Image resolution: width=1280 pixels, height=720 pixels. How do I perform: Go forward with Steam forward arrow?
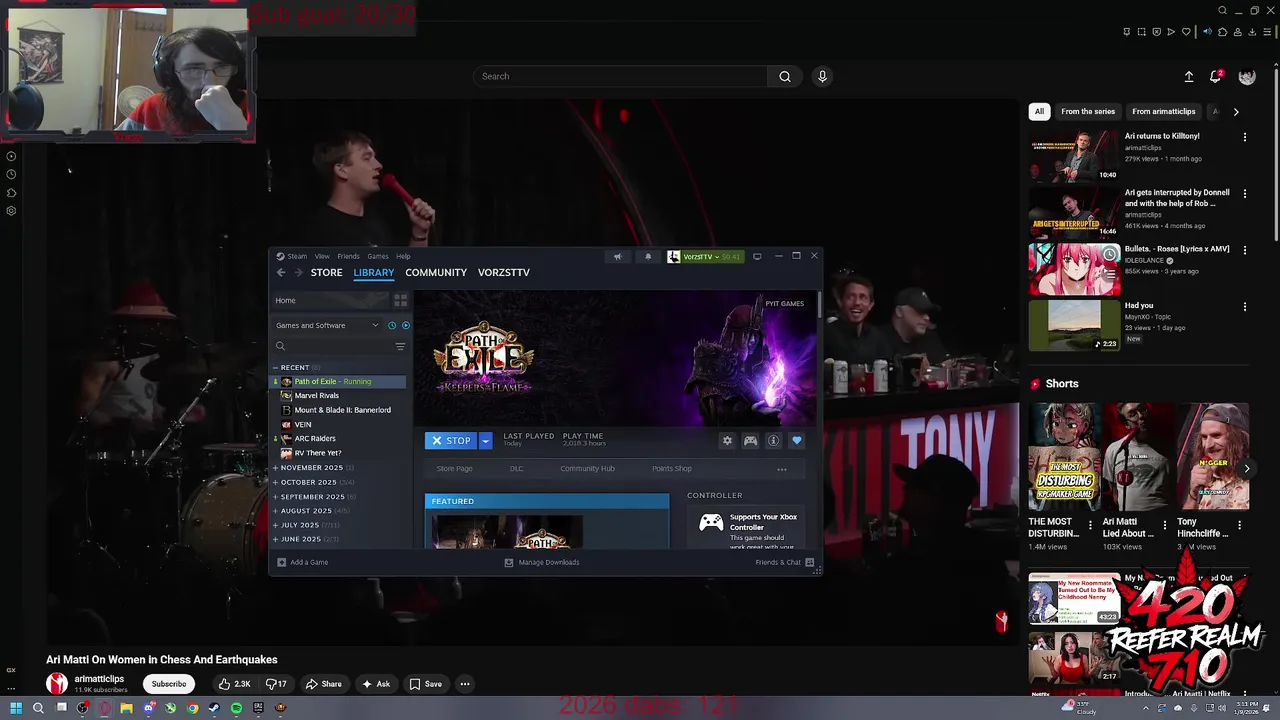click(297, 272)
